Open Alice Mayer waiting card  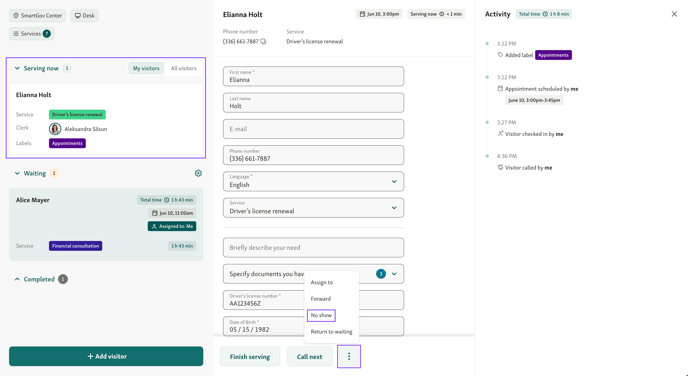(x=106, y=225)
